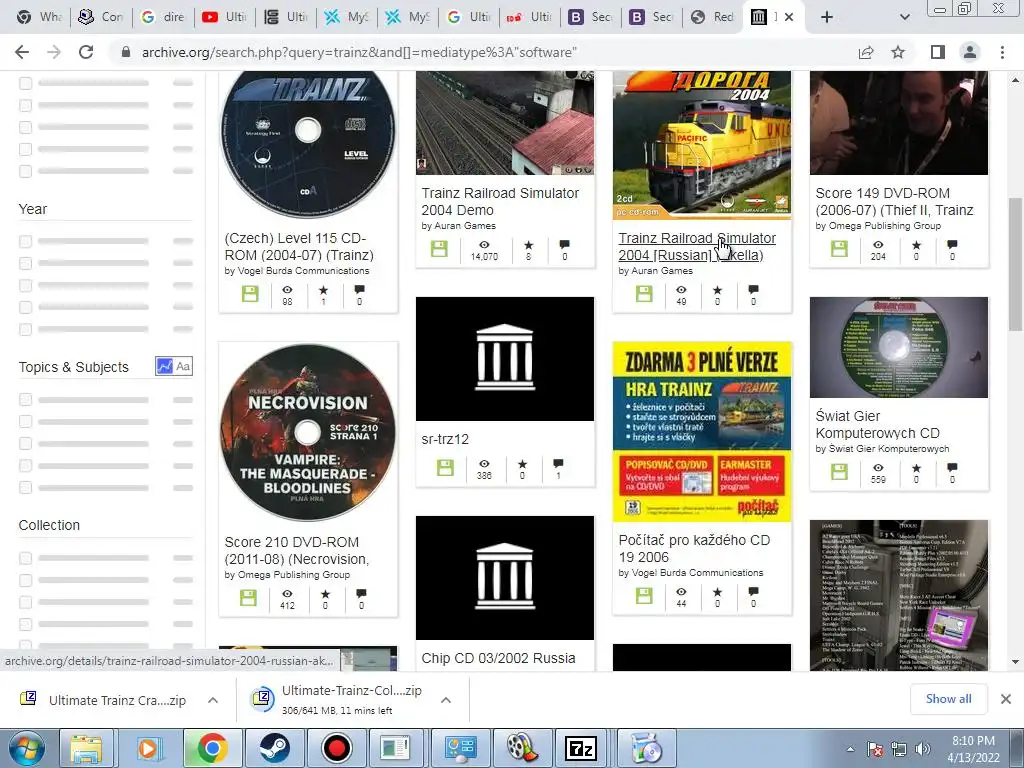The width and height of the screenshot is (1024, 768).
Task: Close the downloads bar
Action: pyautogui.click(x=1006, y=699)
